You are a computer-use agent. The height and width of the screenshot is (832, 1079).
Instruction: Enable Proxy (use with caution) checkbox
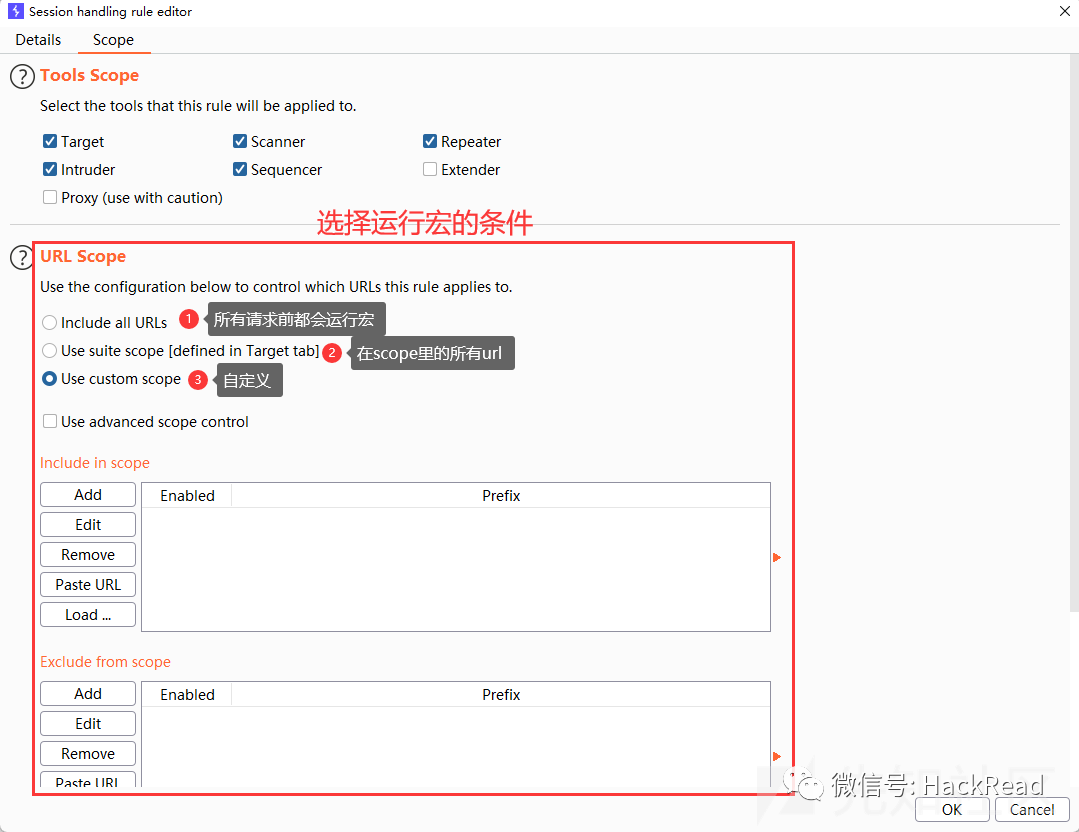[50, 198]
